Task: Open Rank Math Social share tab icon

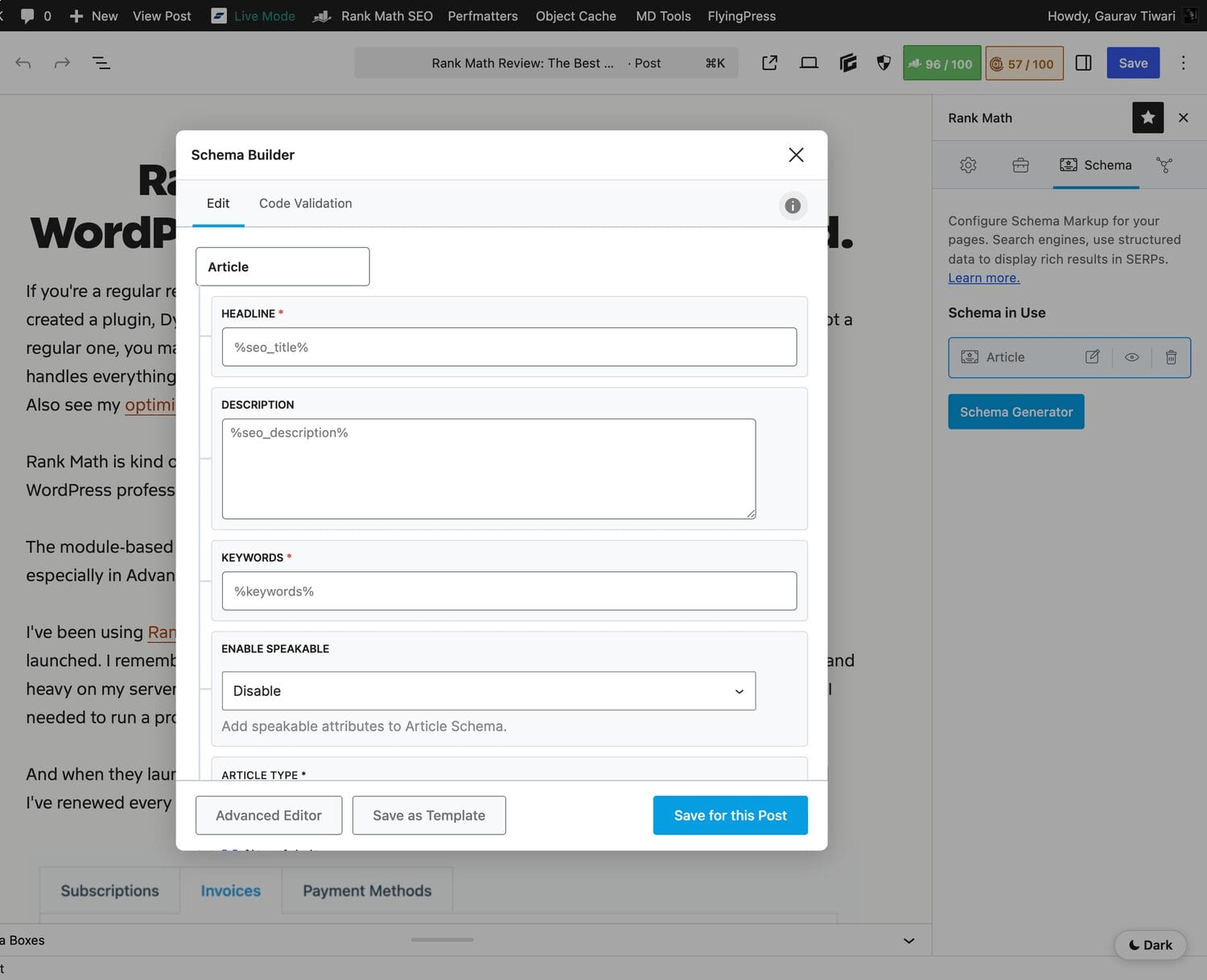Action: pos(1164,165)
